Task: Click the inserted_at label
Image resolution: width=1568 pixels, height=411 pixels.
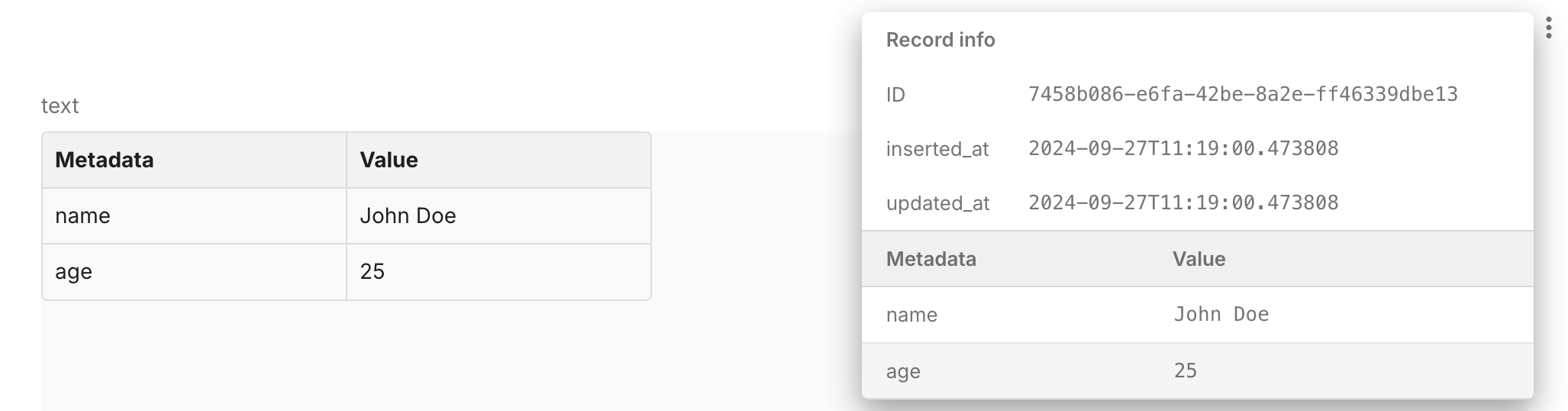Action: pyautogui.click(x=937, y=149)
